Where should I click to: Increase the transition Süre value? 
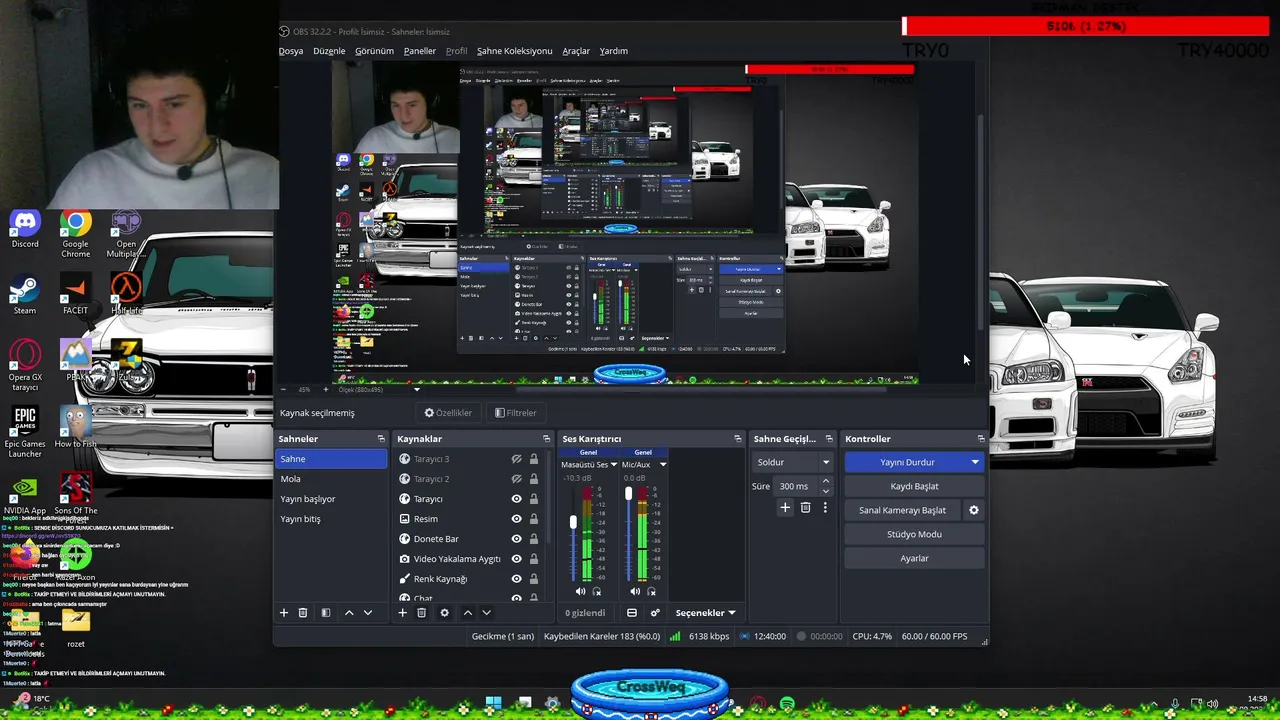point(826,482)
